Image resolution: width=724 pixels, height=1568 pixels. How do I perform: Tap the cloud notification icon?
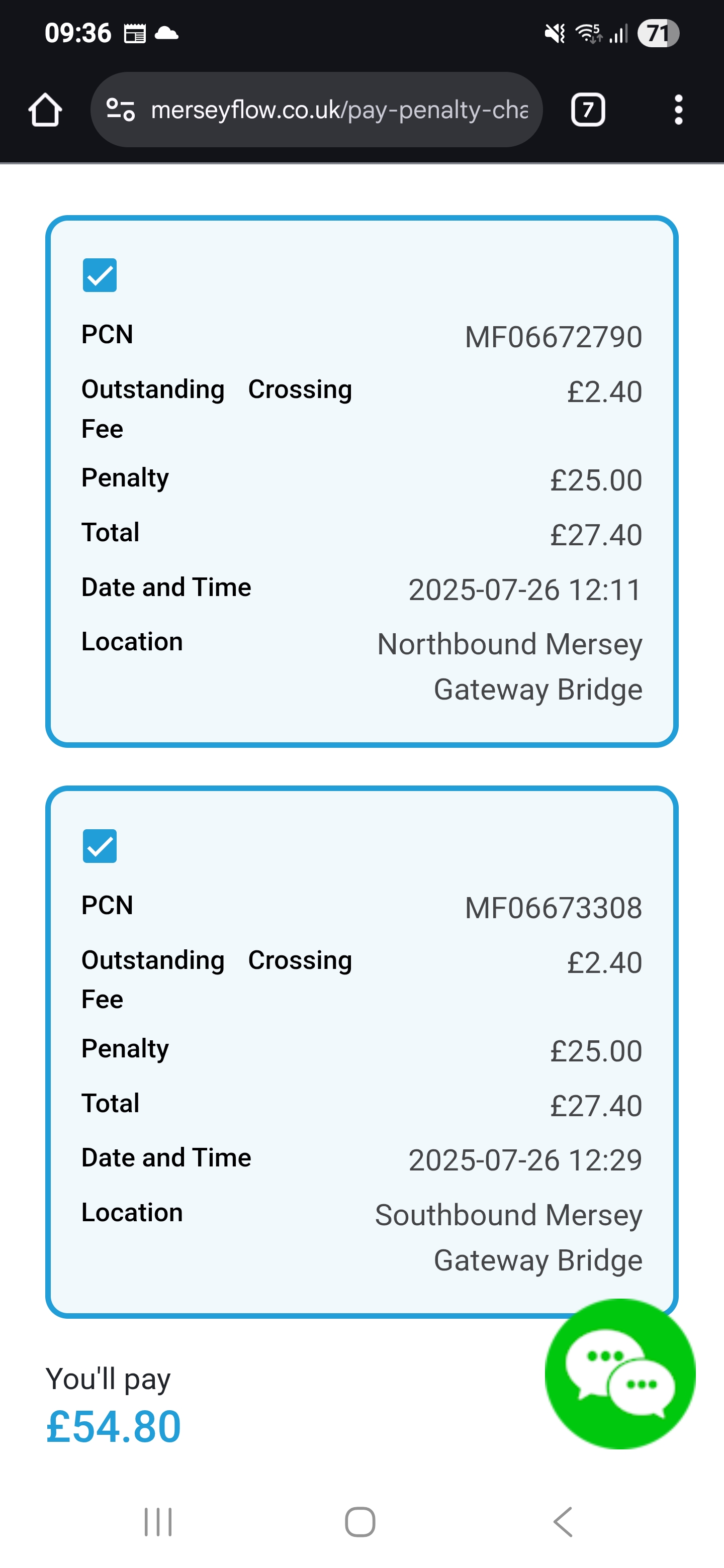click(166, 32)
